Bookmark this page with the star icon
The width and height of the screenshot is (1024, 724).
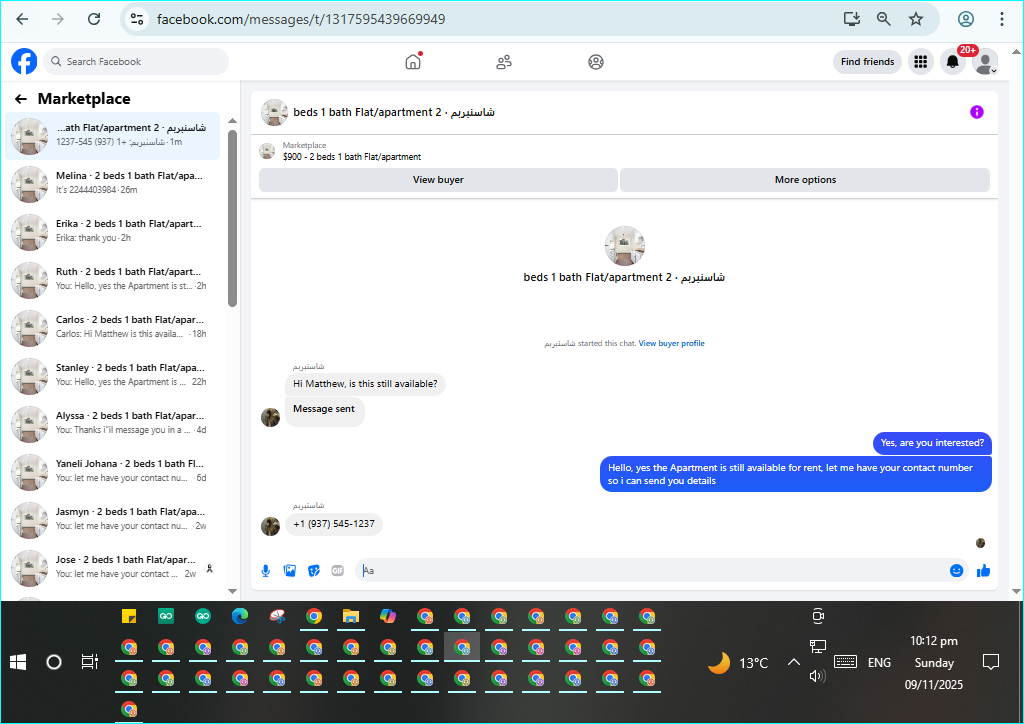tap(916, 19)
